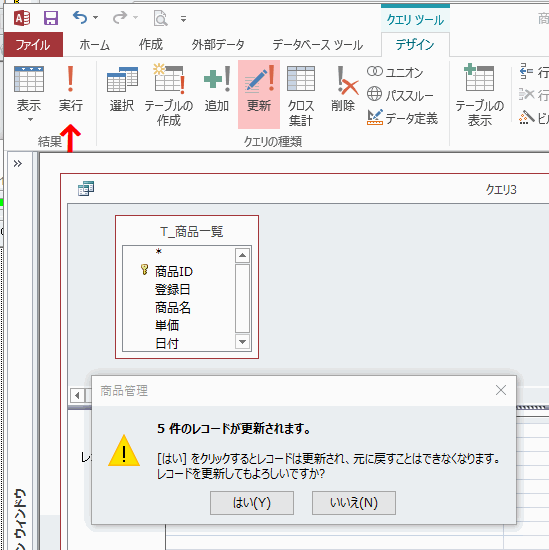The image size is (549, 550).
Task: Click the field list vertical scrollbar track
Action: point(242,298)
